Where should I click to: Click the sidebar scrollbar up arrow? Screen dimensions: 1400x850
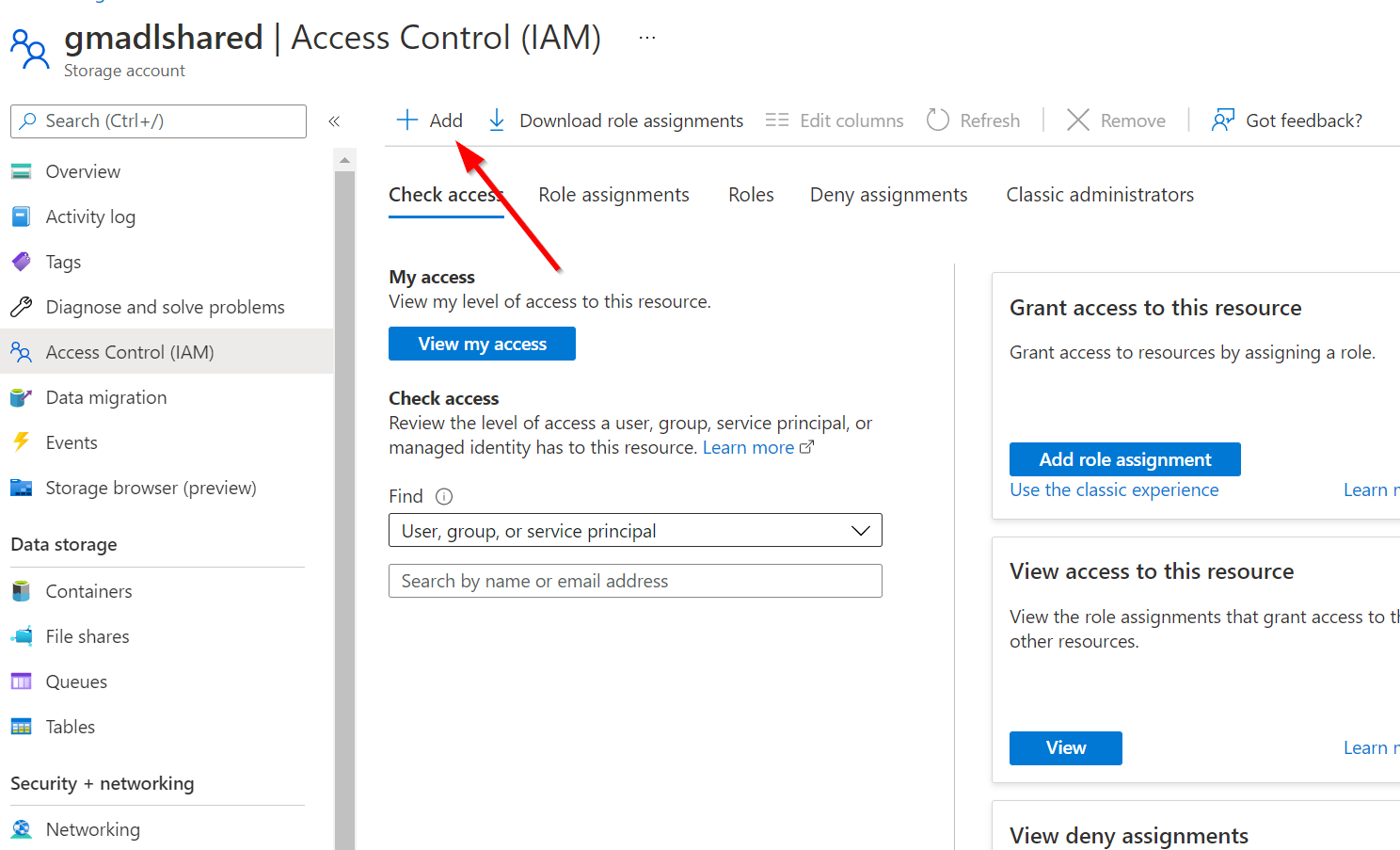pos(344,160)
